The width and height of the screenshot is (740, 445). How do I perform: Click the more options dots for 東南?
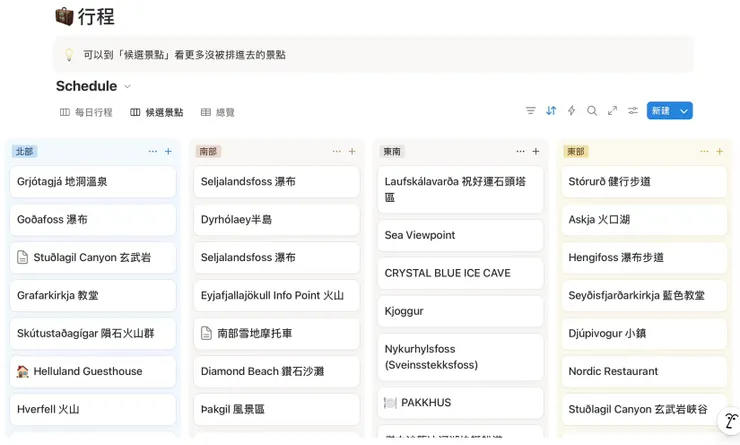point(520,151)
